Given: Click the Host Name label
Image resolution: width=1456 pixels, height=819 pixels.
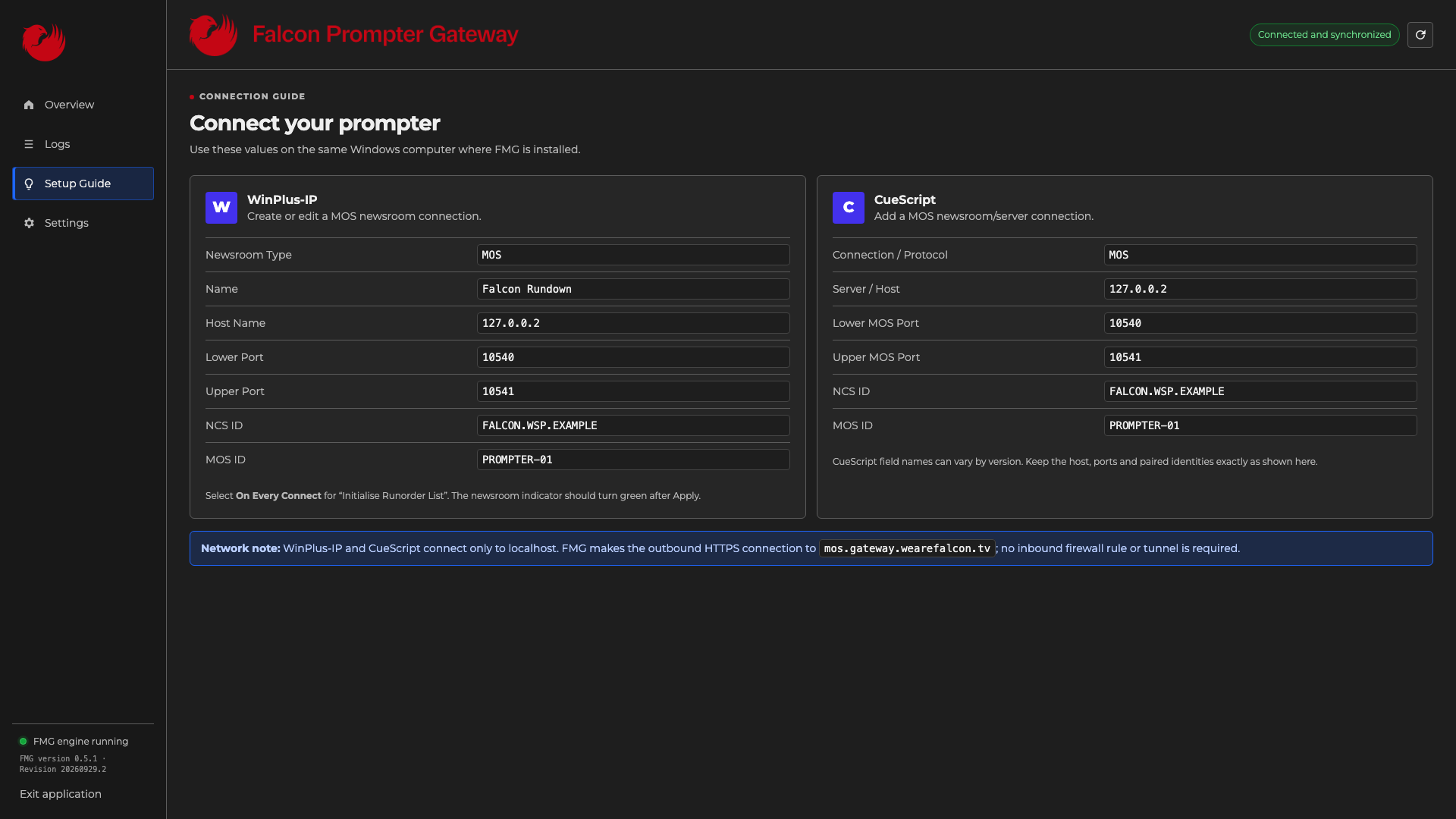Looking at the screenshot, I should 235,323.
